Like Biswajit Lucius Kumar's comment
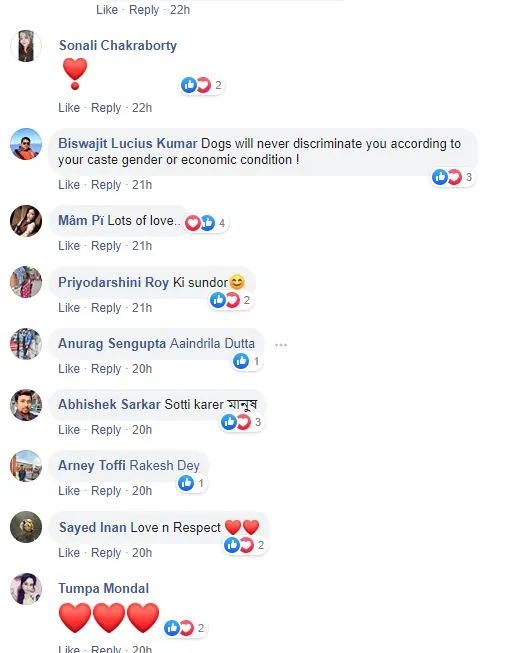 click(x=69, y=185)
